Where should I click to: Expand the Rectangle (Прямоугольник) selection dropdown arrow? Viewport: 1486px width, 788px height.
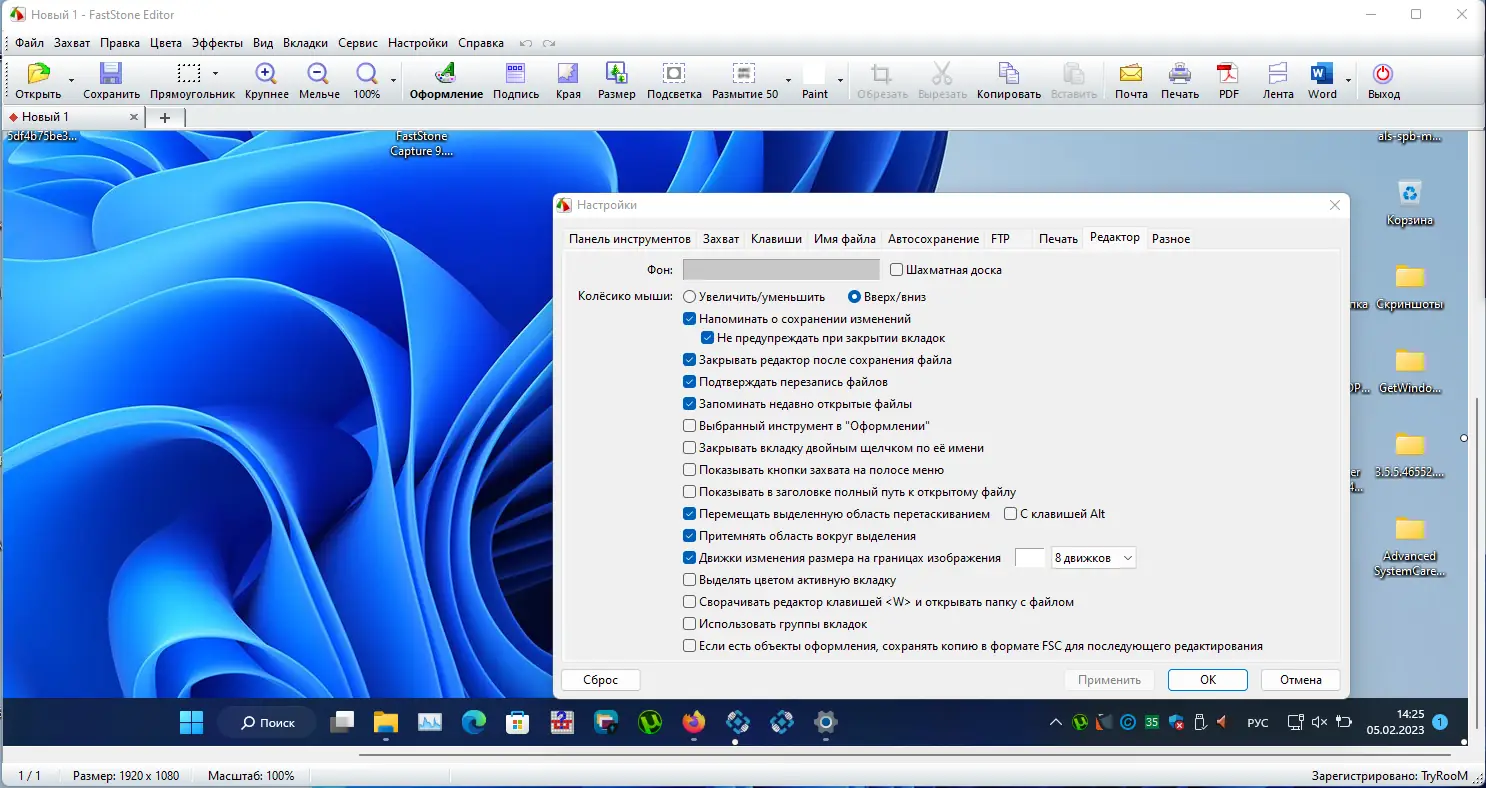(215, 74)
